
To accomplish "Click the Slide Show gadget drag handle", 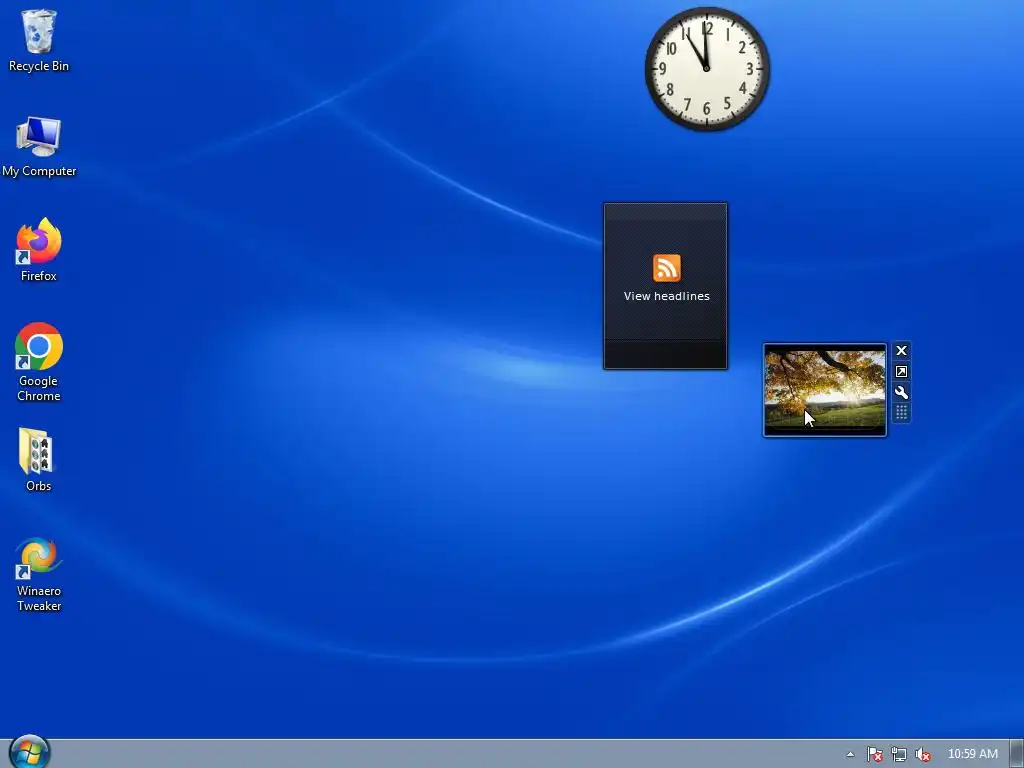I will 901,412.
